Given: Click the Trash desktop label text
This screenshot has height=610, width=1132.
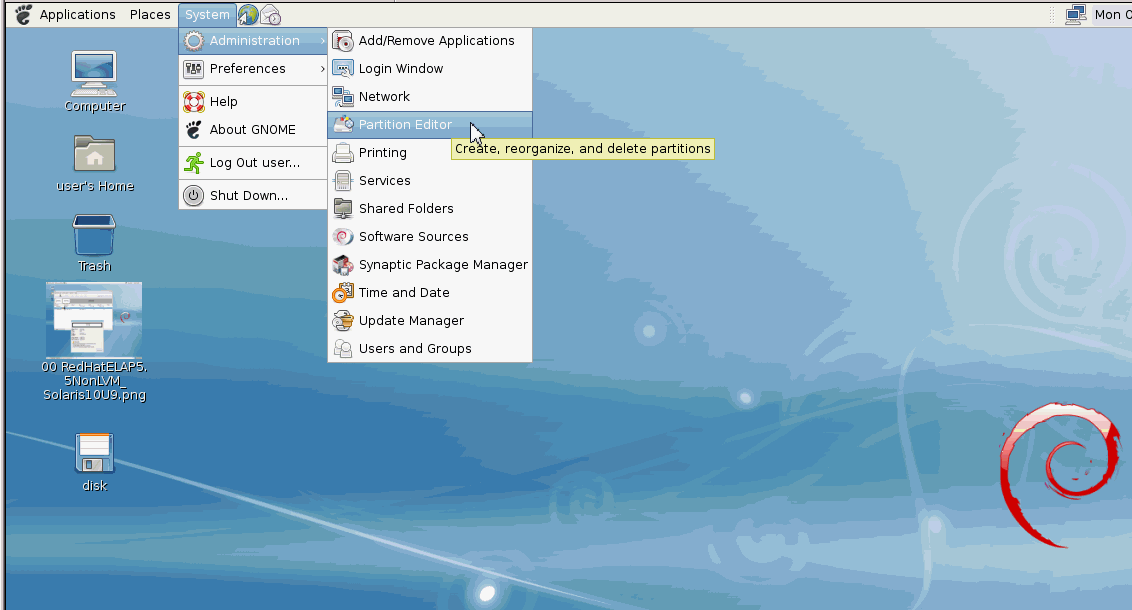Looking at the screenshot, I should 95,266.
